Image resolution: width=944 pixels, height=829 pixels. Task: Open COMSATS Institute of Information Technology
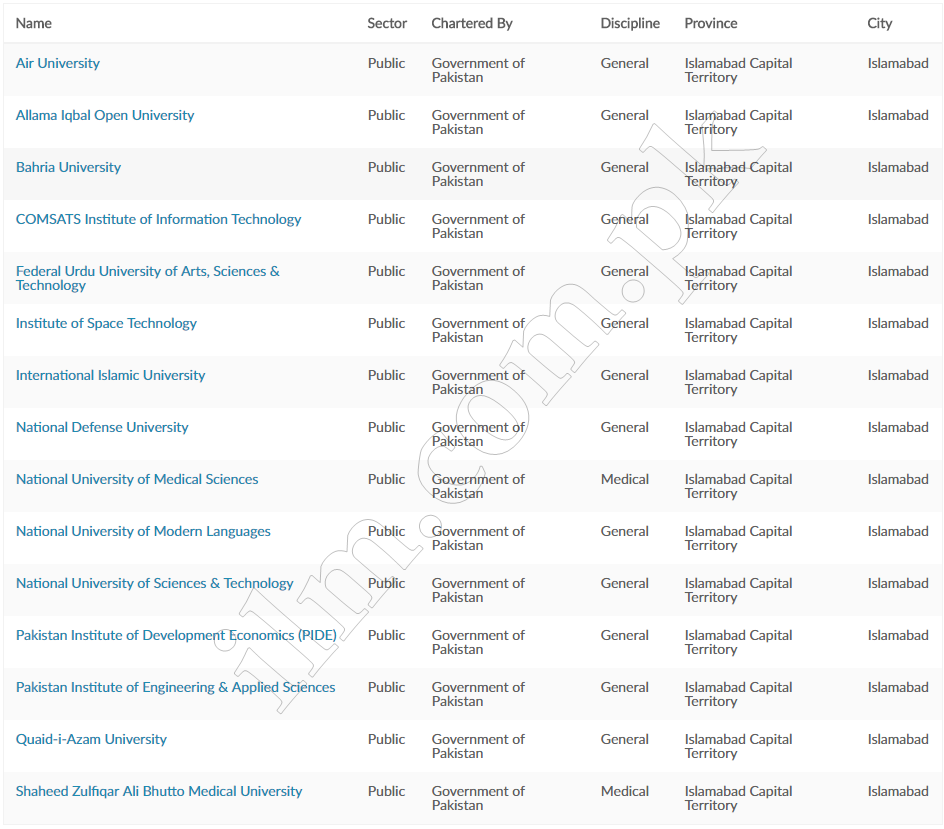[x=158, y=219]
